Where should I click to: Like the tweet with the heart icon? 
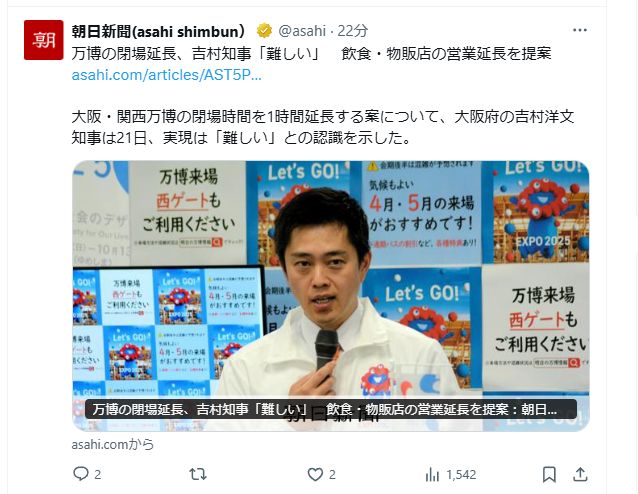pos(315,474)
